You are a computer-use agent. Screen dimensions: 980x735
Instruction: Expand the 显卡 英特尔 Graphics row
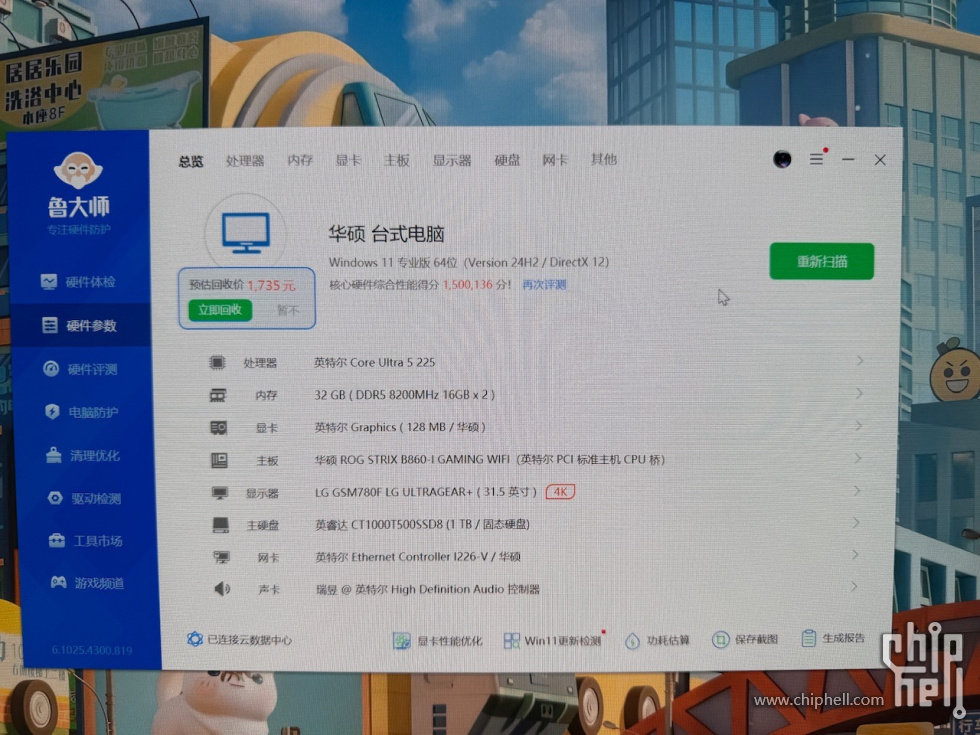(x=859, y=426)
